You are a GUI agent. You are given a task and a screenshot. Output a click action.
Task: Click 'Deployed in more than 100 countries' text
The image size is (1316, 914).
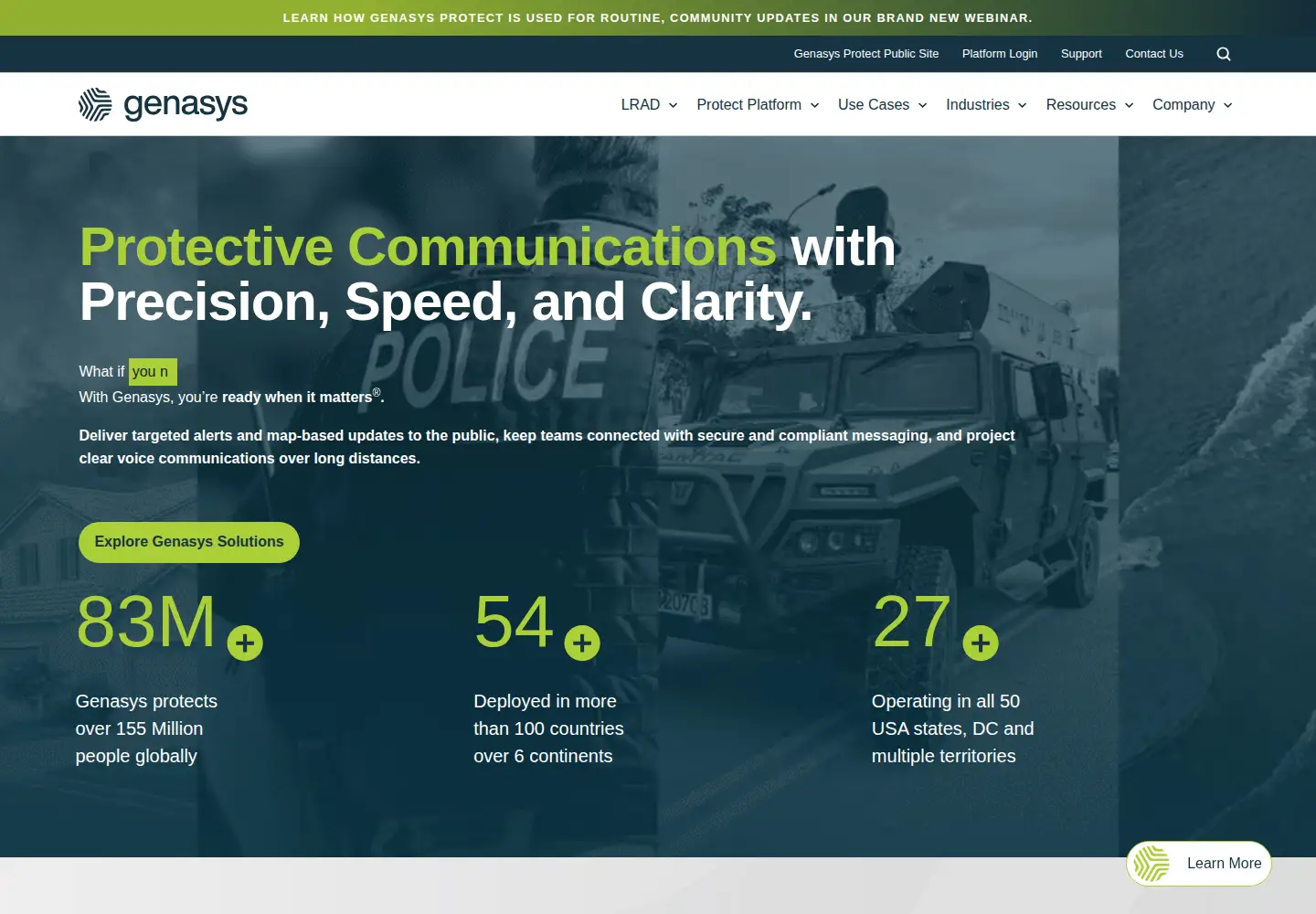coord(548,728)
